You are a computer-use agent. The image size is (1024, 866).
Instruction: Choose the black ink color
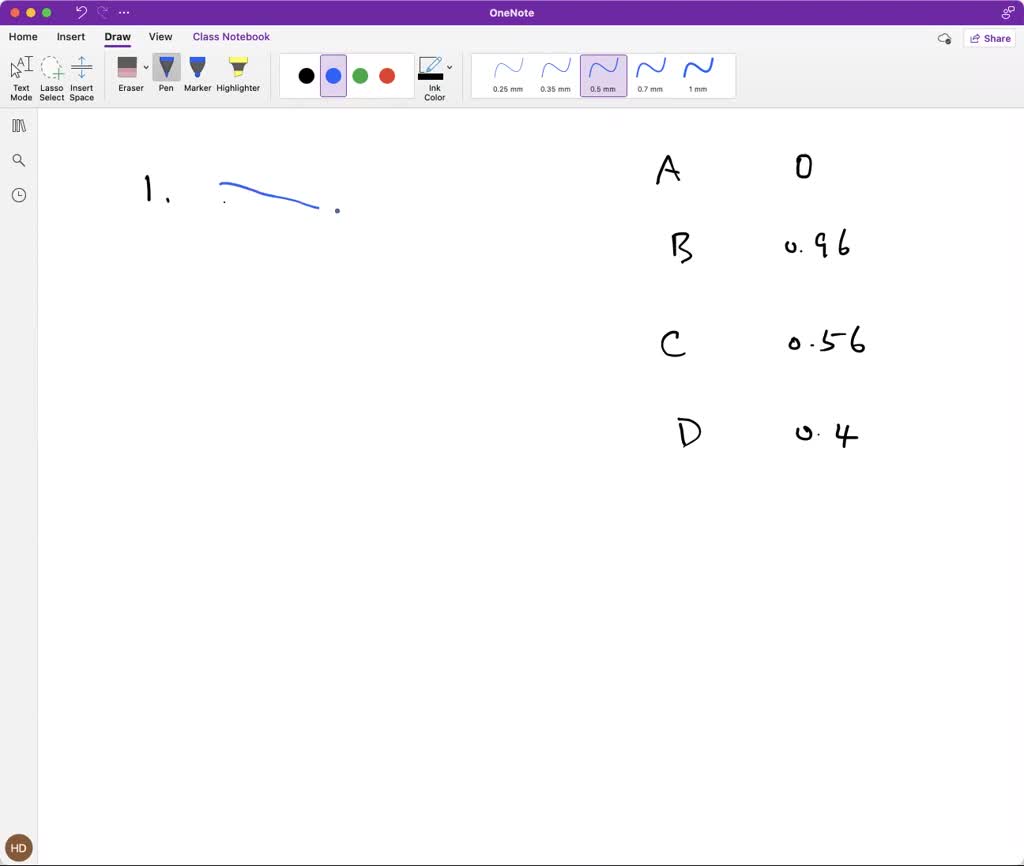[x=306, y=76]
